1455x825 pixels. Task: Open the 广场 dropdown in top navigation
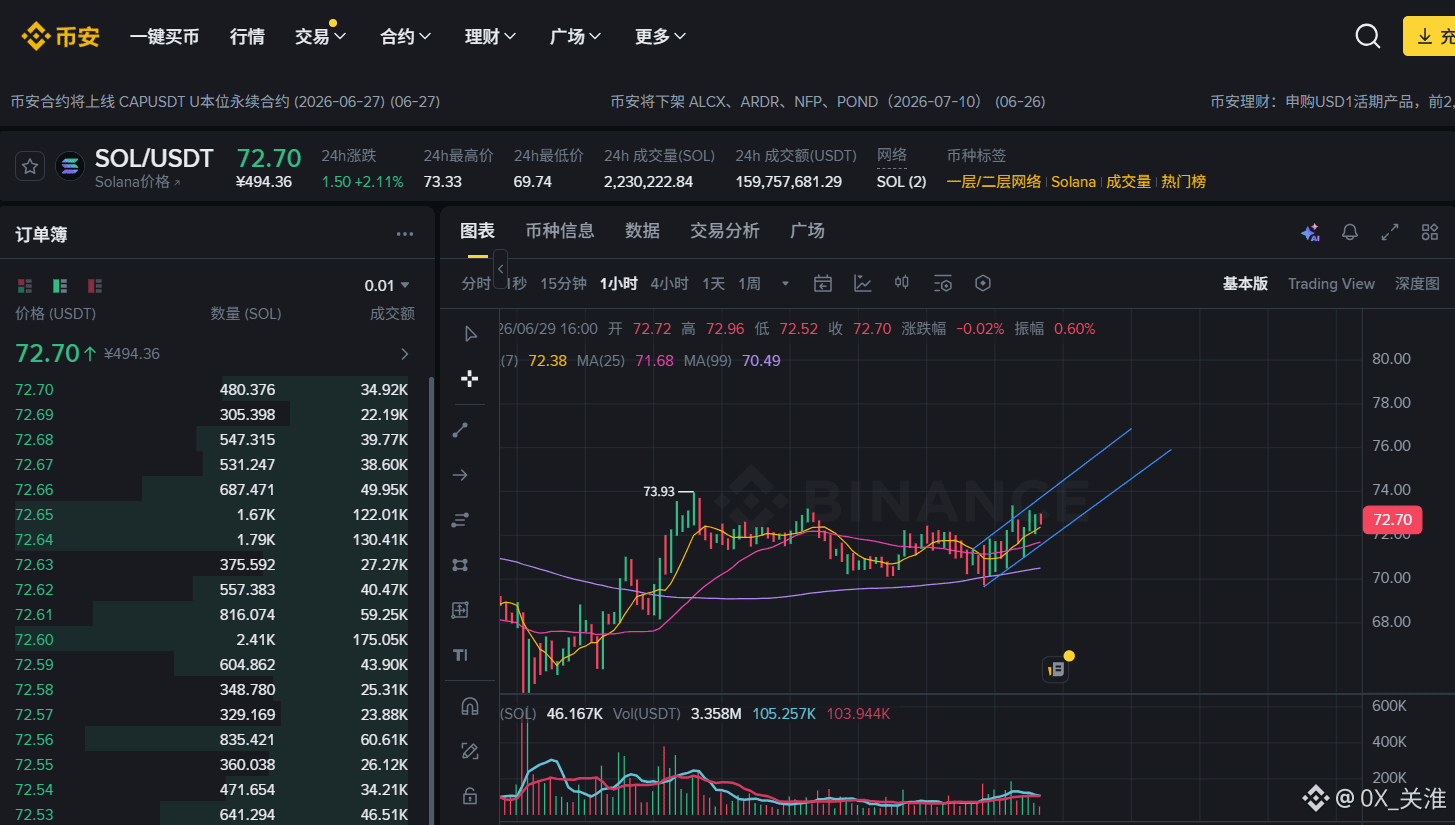576,37
